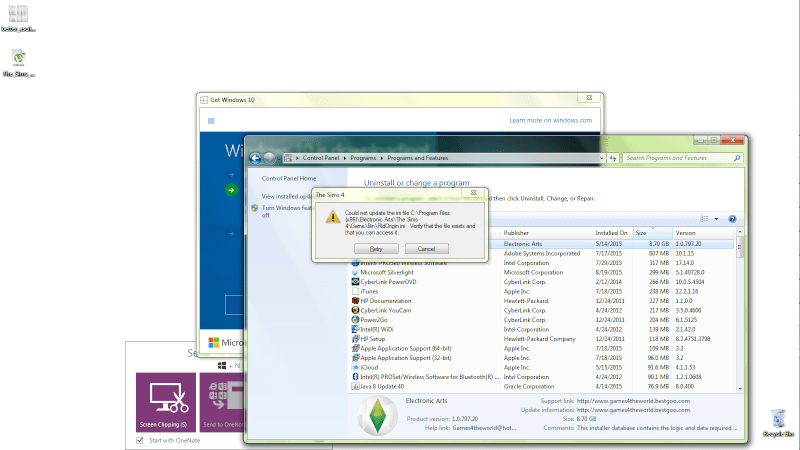Click Programs breadcrumb

363,158
